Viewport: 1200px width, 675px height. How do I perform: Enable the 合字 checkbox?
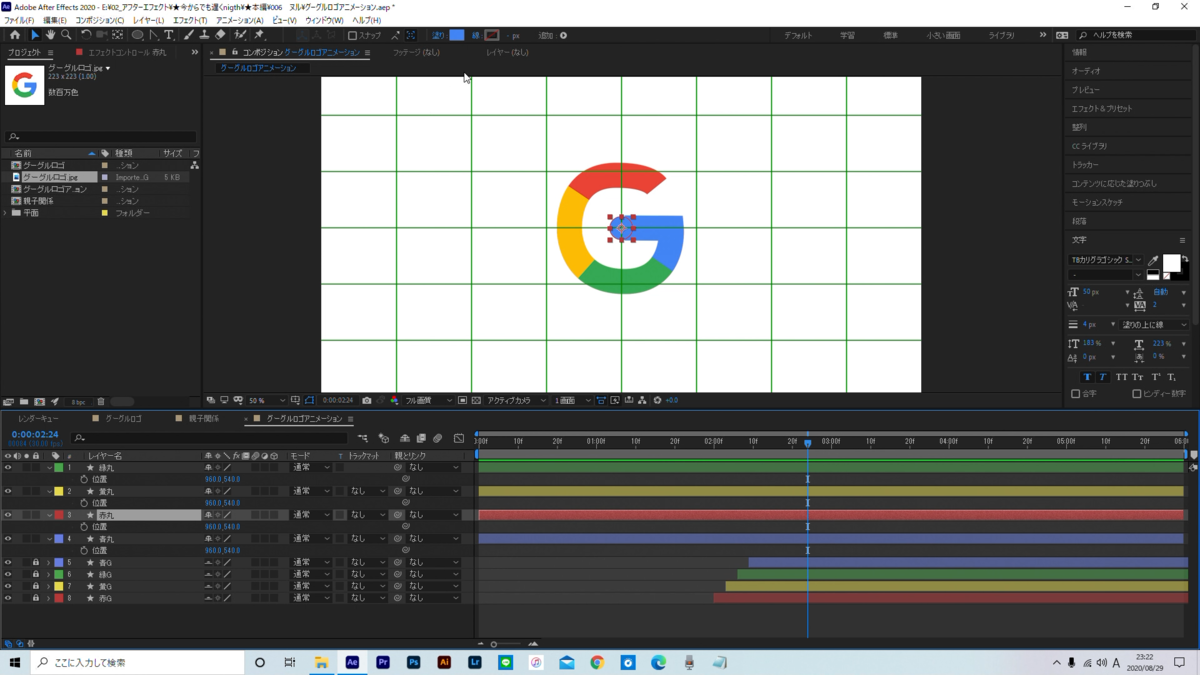click(1076, 394)
